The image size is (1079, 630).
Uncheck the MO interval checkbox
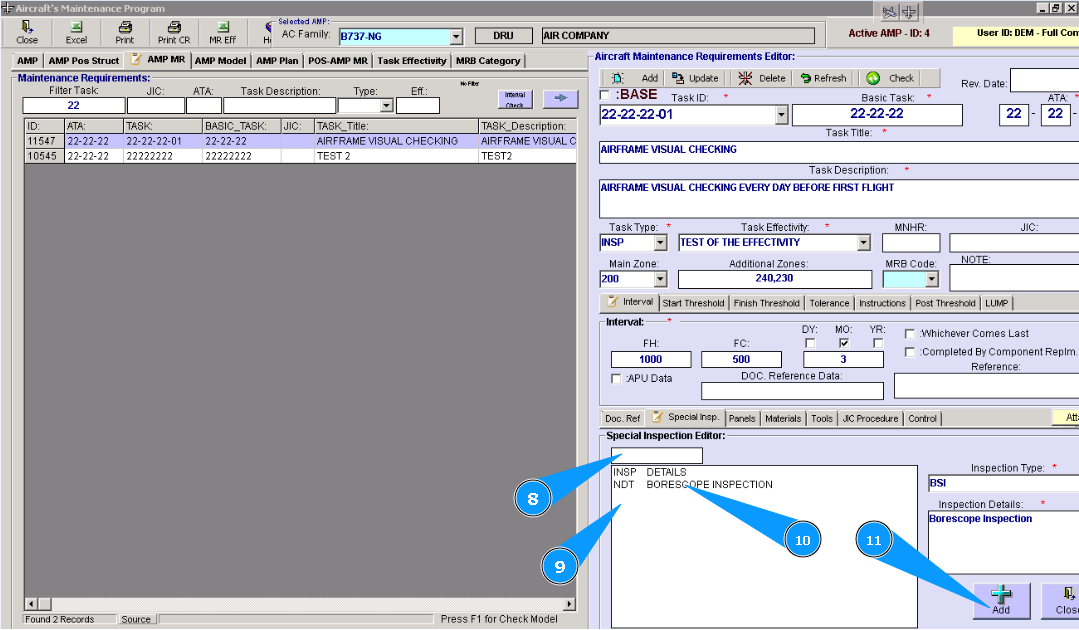(x=844, y=343)
